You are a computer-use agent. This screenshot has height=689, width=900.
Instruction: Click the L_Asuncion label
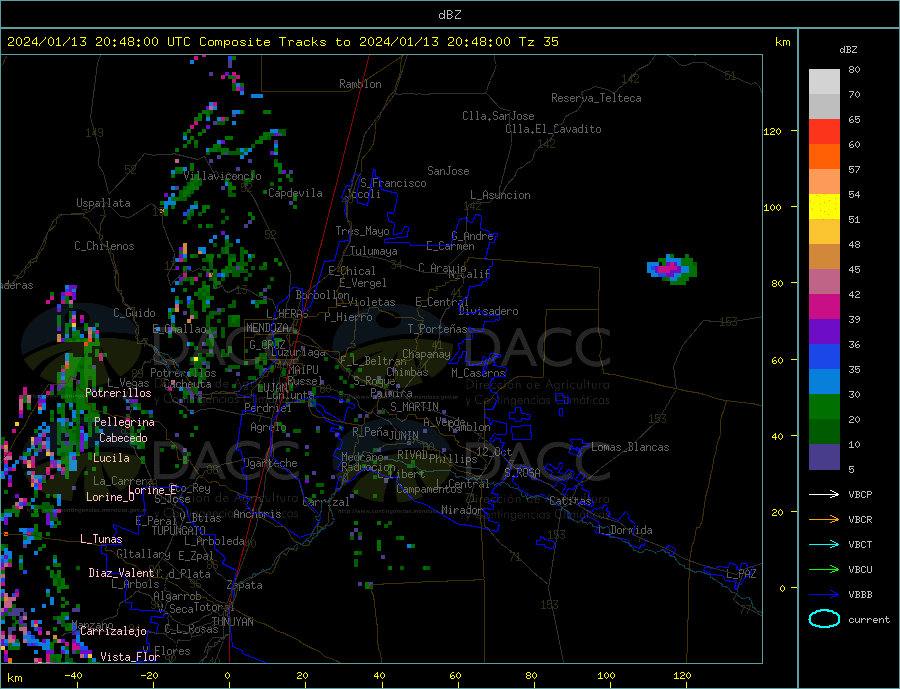[x=500, y=195]
